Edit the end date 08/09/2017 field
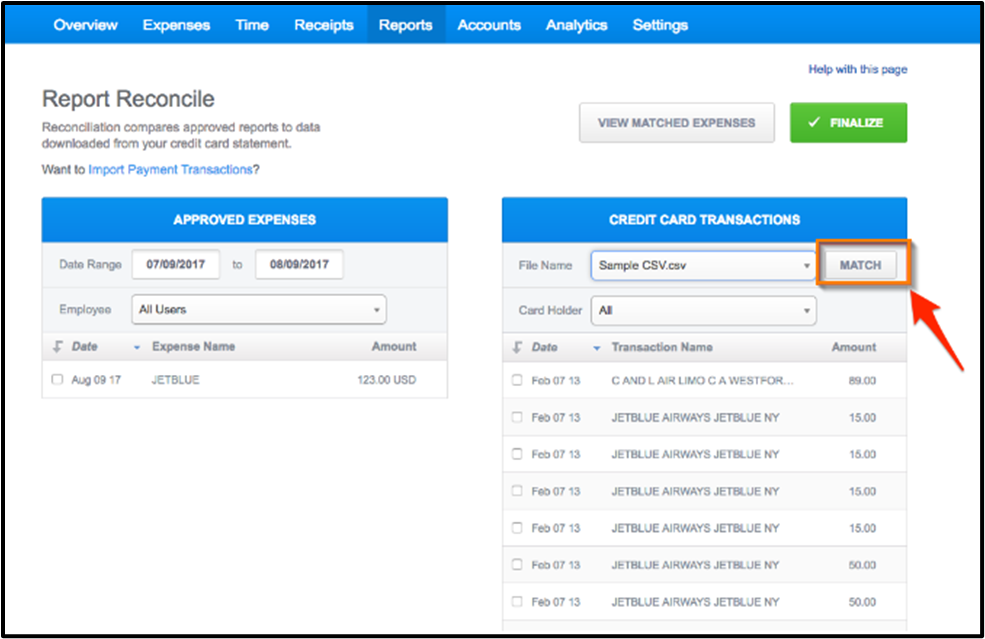 (x=299, y=265)
